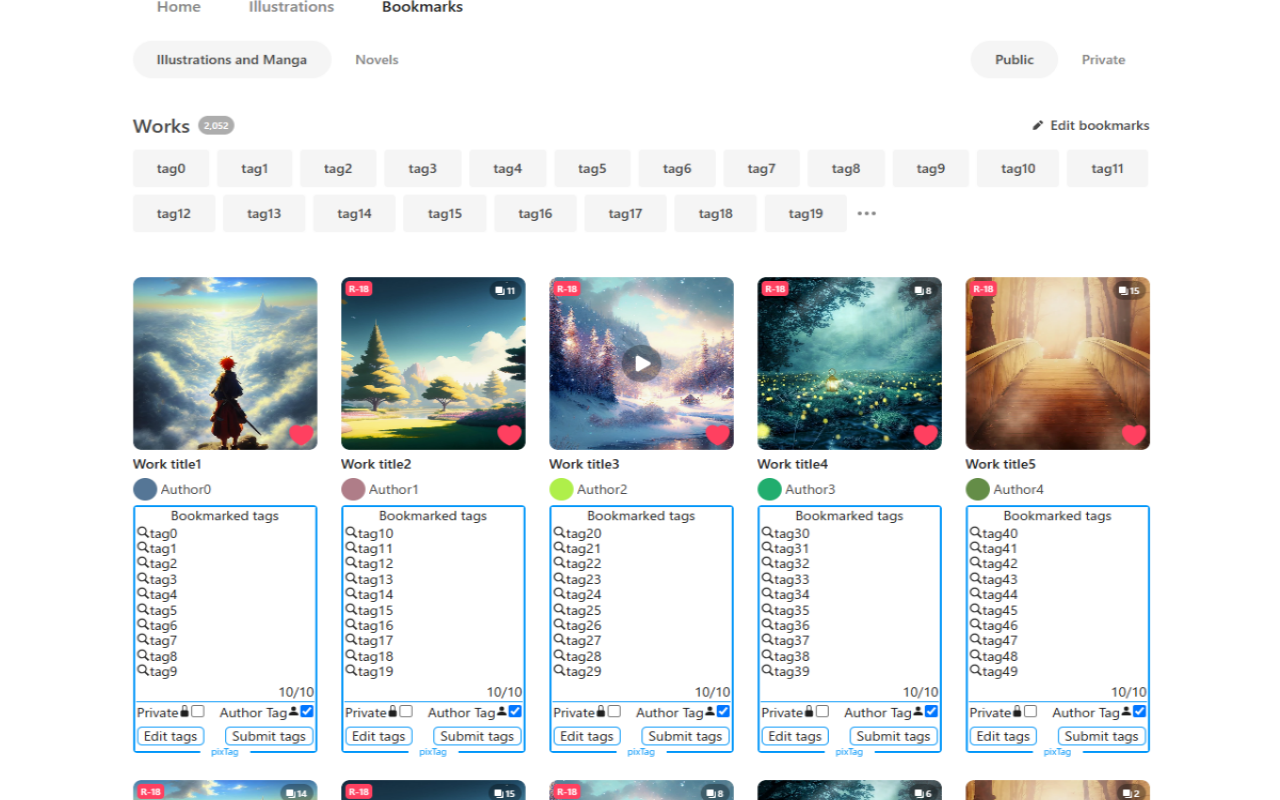Screen dimensions: 1280x800
Task: Filter works by tag16 chip
Action: tap(535, 214)
